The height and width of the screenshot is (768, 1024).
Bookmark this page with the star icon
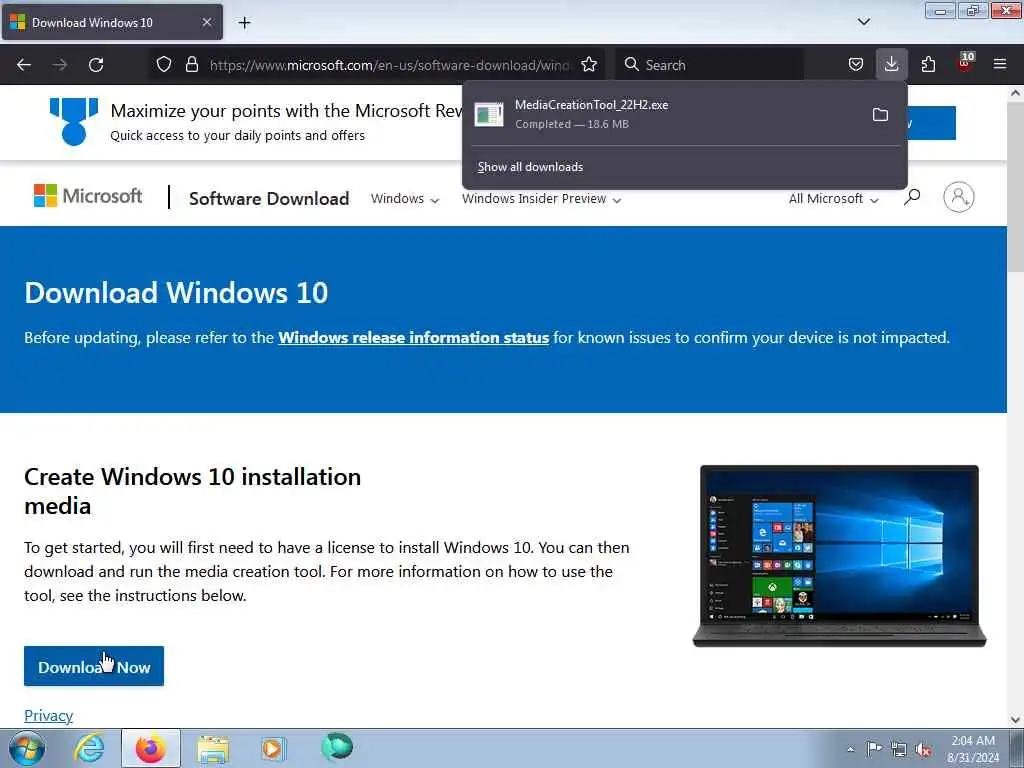pyautogui.click(x=589, y=65)
